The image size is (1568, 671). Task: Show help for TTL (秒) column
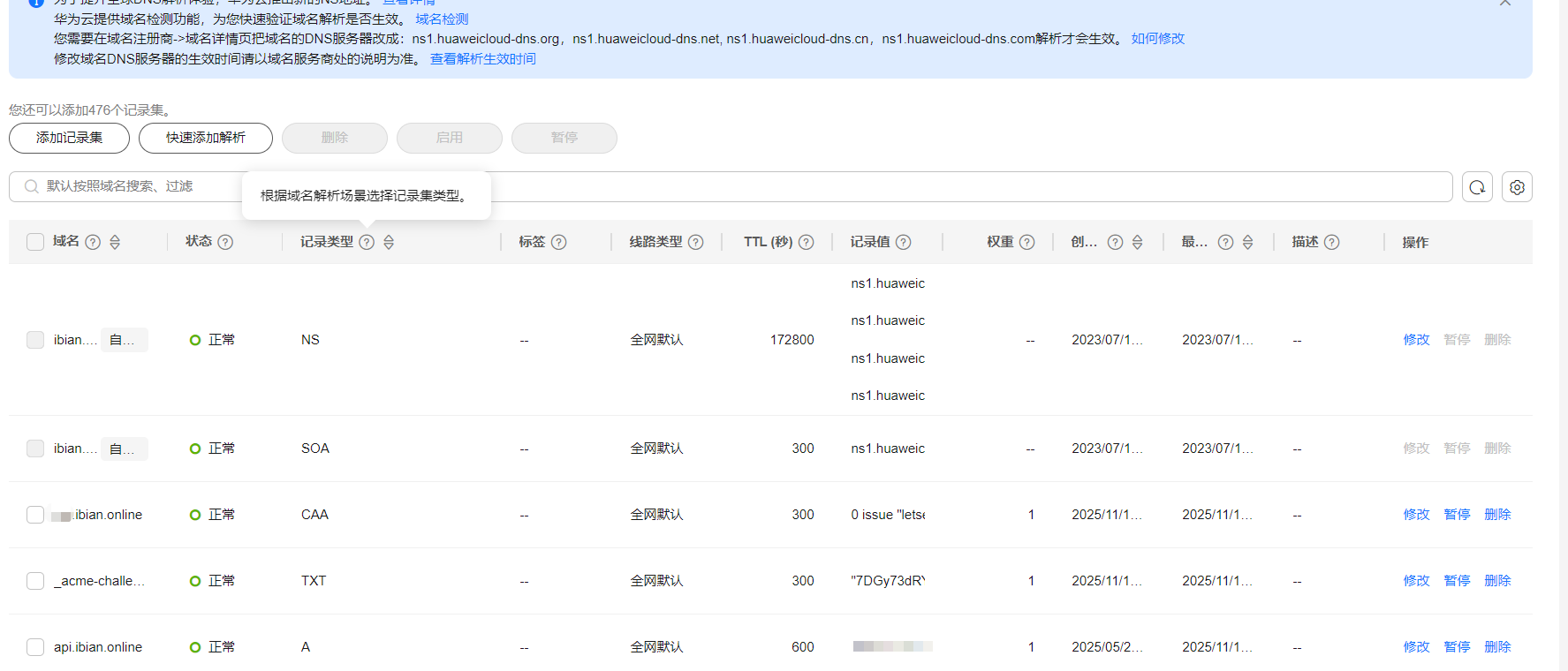(x=806, y=242)
